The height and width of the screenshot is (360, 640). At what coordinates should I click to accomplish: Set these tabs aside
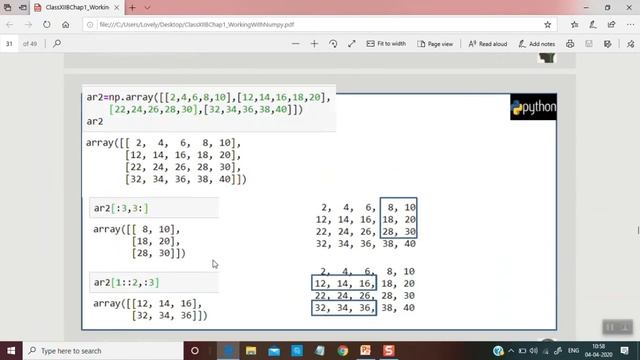coord(23,7)
